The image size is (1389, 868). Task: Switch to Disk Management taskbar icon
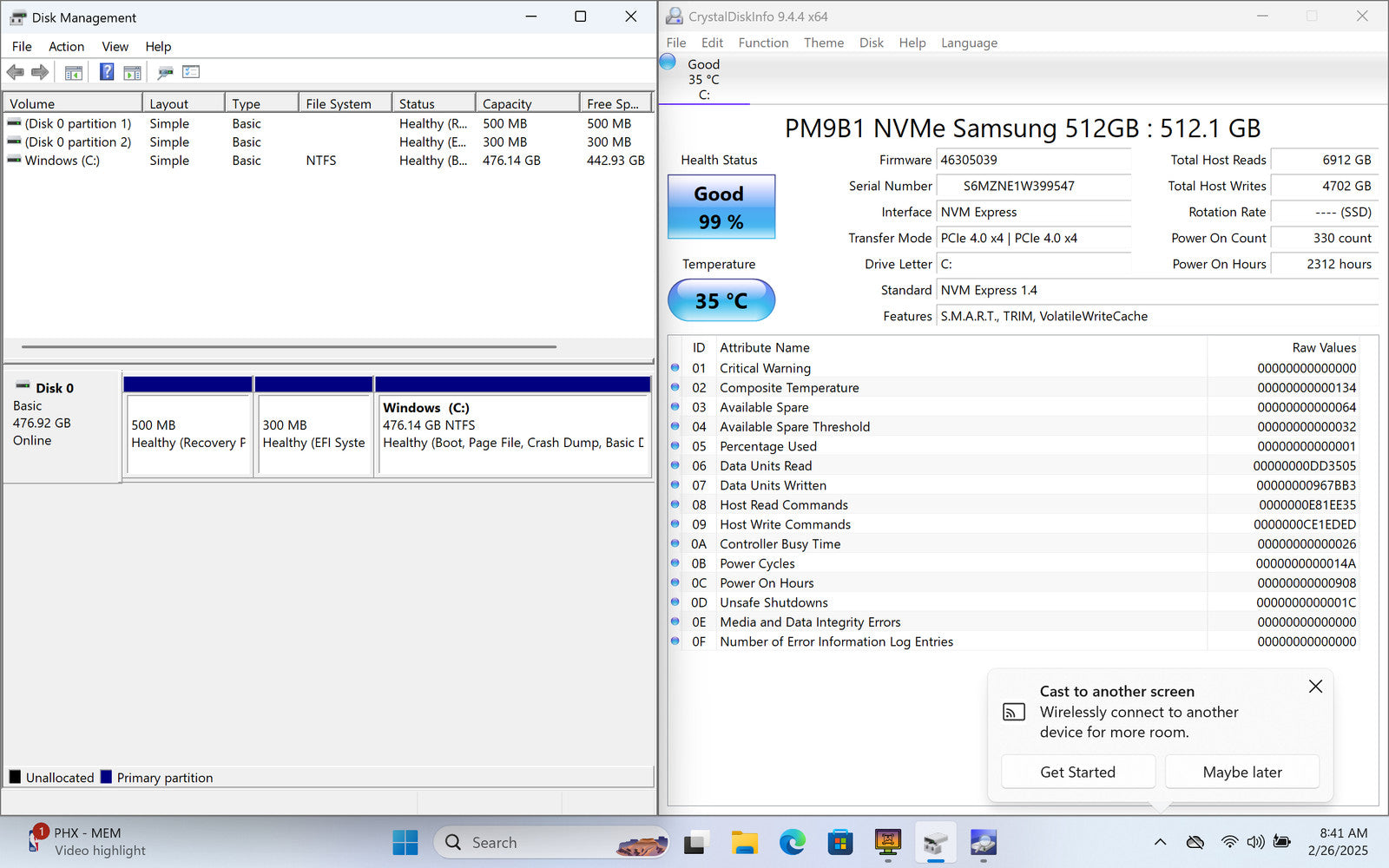[935, 842]
